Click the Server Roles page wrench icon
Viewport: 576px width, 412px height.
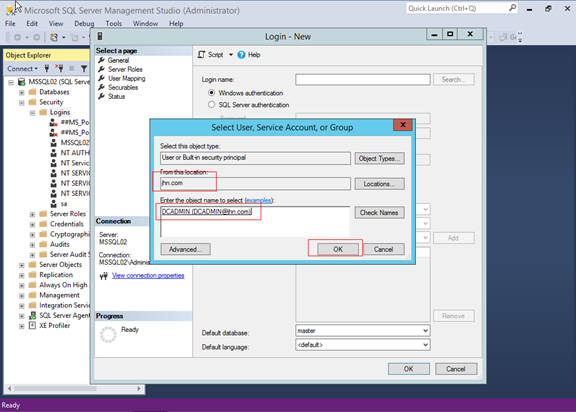tap(101, 69)
